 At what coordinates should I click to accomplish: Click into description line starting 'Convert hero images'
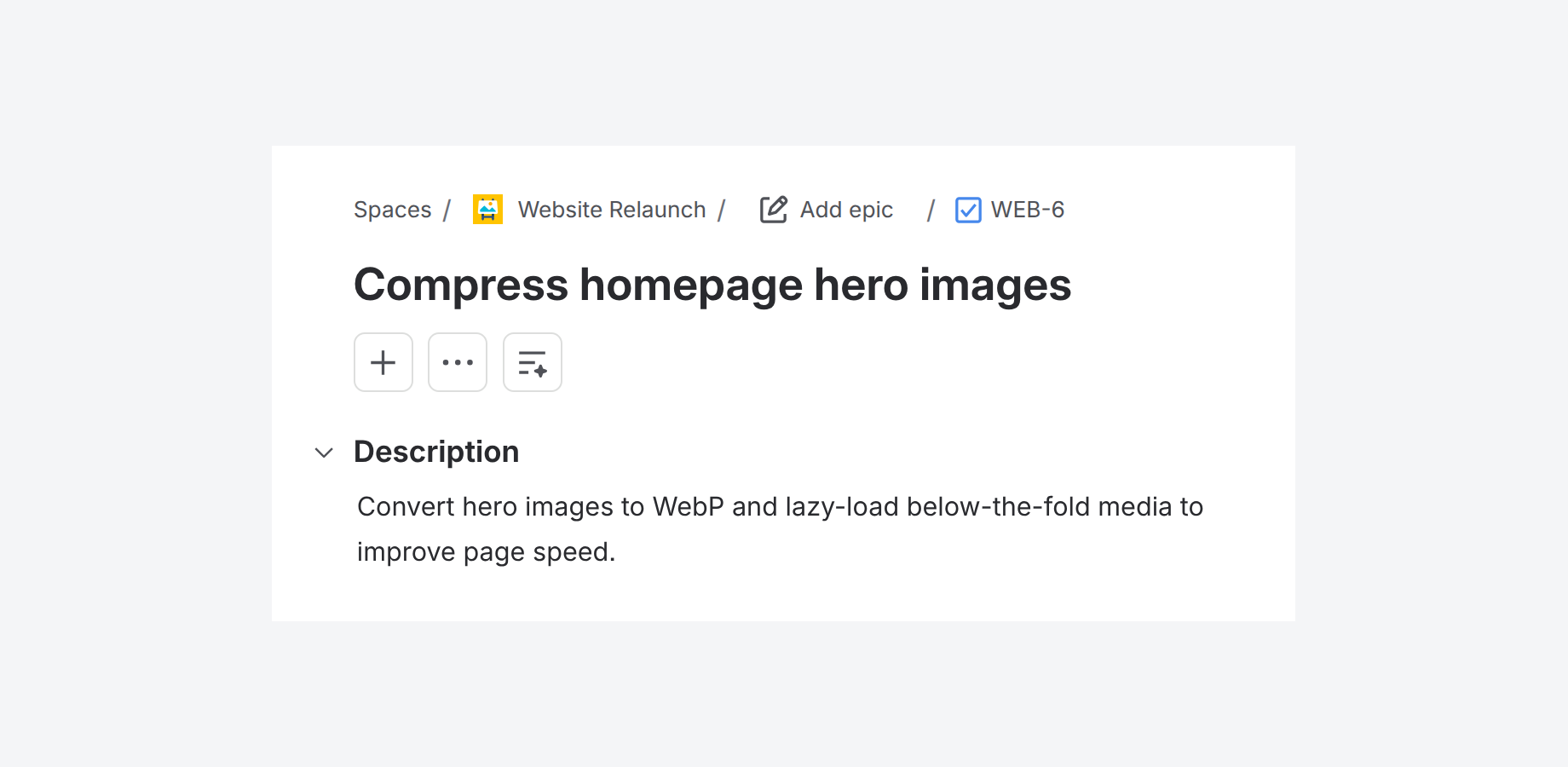tap(780, 507)
